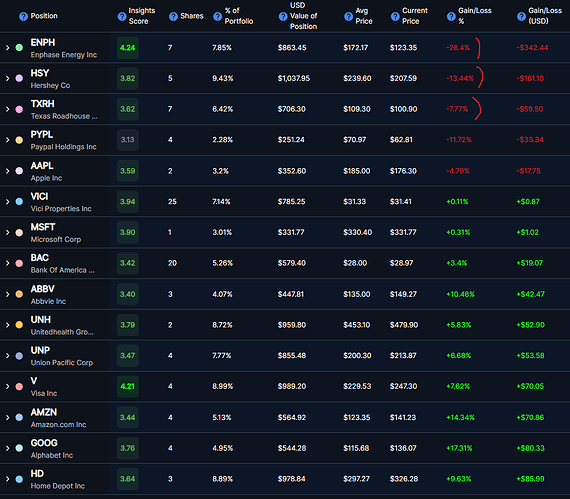Sort by Position column header

point(44,16)
